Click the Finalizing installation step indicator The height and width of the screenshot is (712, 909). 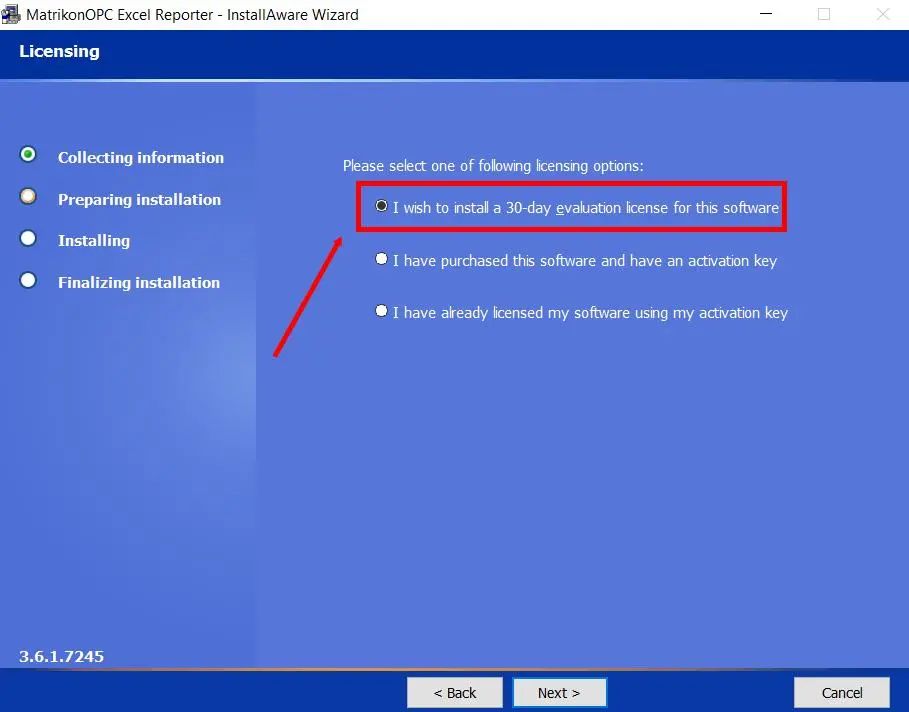(28, 281)
